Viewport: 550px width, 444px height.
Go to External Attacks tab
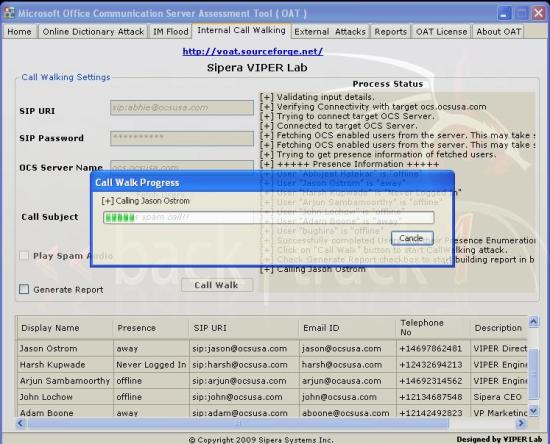(330, 32)
